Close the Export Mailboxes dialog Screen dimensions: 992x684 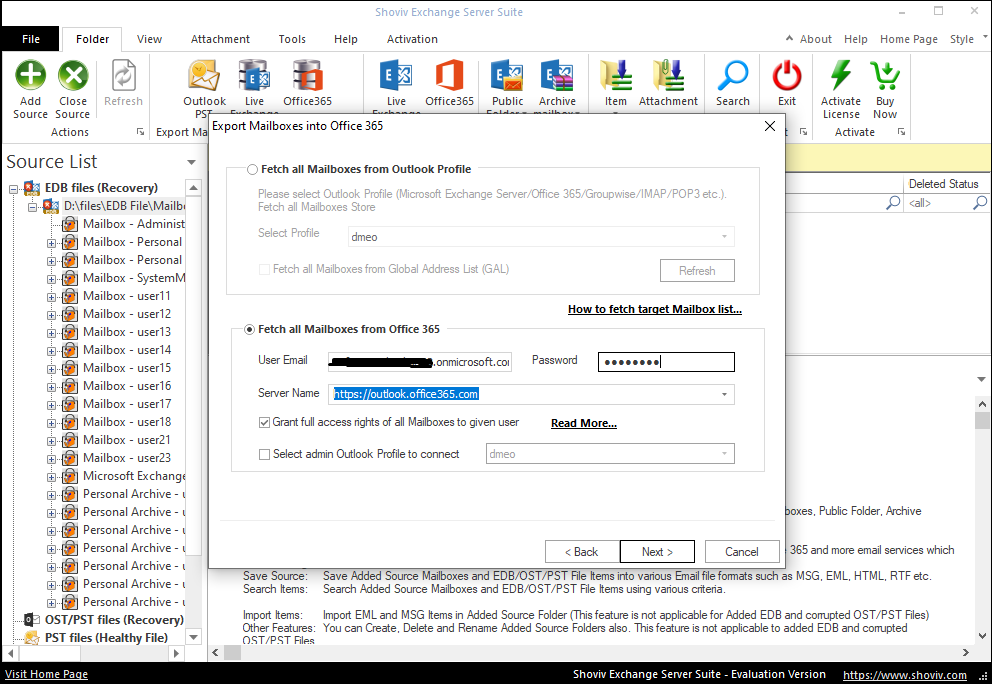[769, 126]
